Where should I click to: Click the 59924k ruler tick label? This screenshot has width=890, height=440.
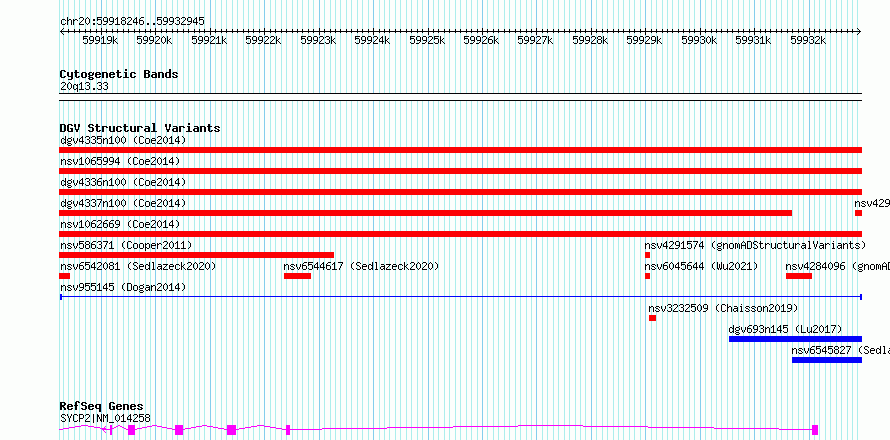372,40
